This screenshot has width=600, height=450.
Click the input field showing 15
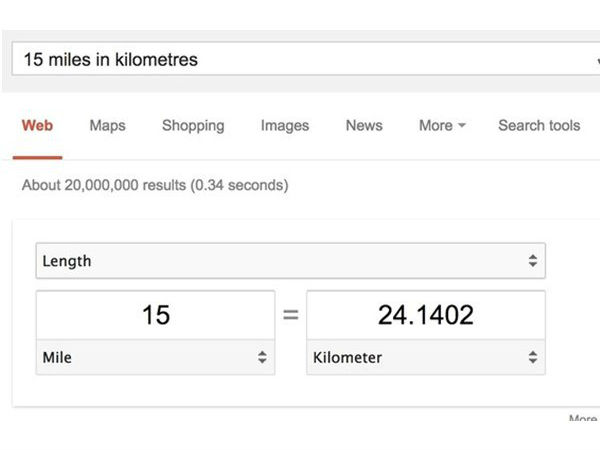pos(155,316)
